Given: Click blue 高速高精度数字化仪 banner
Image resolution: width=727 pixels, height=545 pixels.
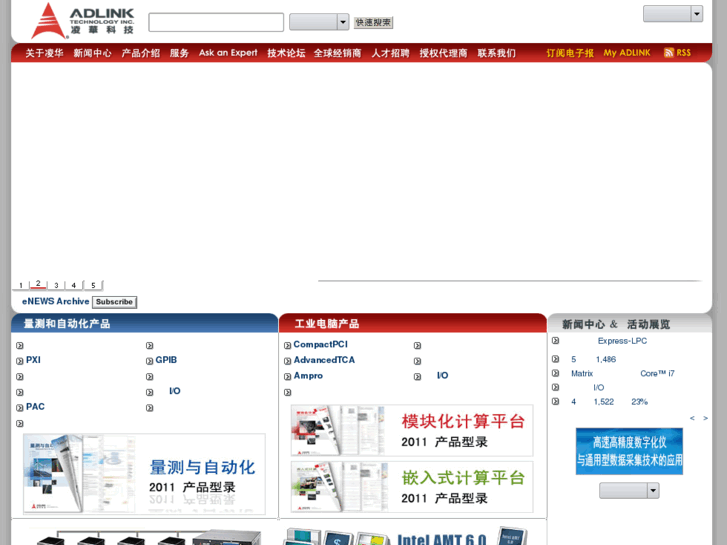Looking at the screenshot, I should 629,451.
